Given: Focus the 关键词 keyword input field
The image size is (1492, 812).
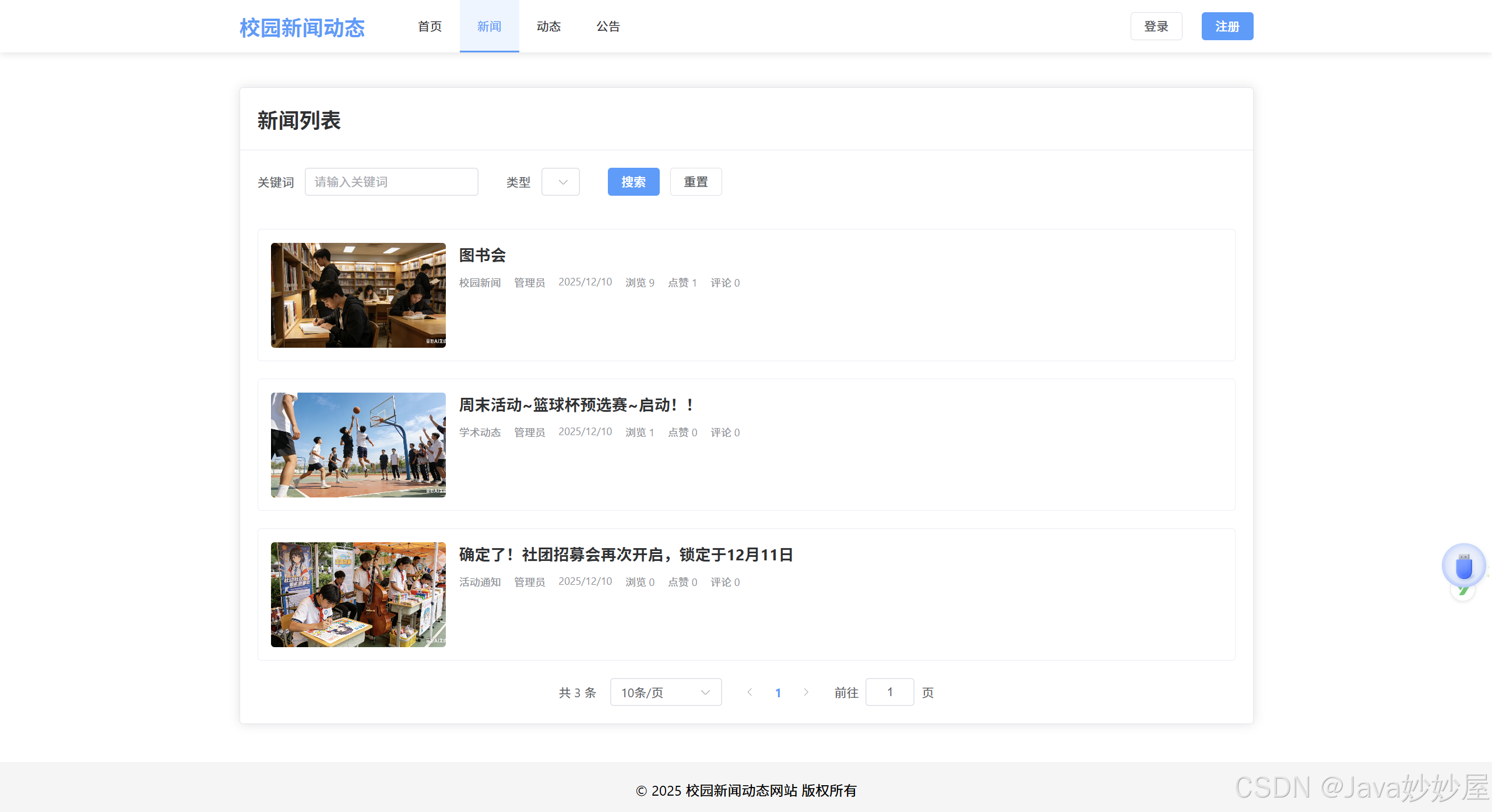Looking at the screenshot, I should pos(391,182).
